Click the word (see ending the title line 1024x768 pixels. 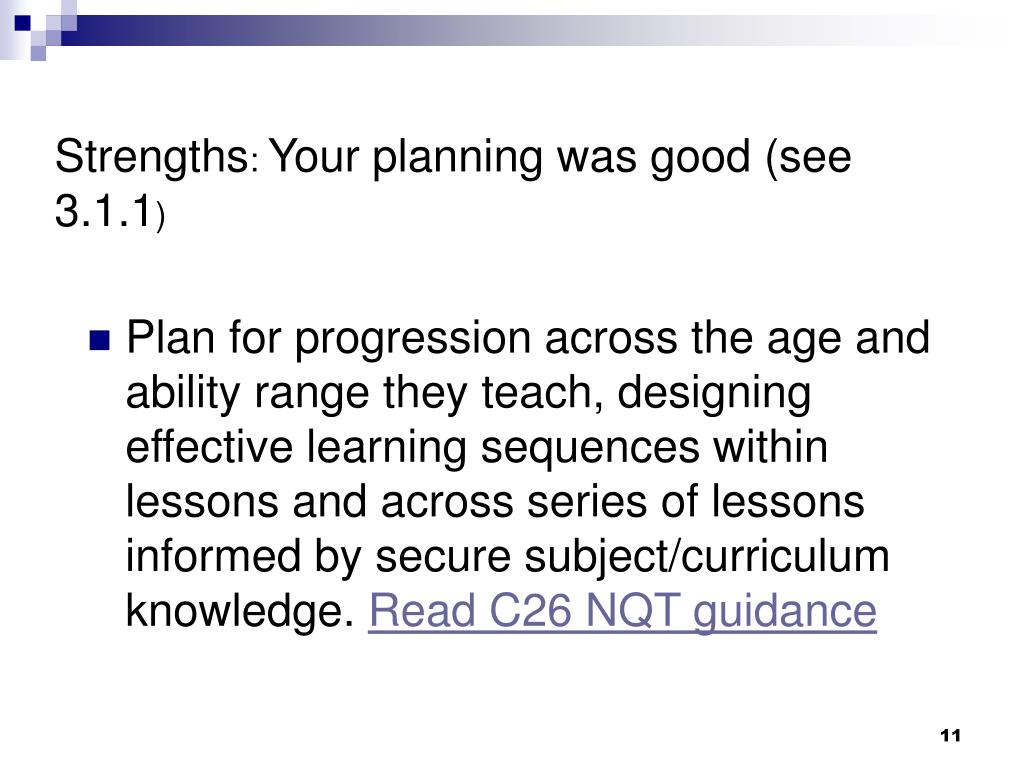(809, 158)
